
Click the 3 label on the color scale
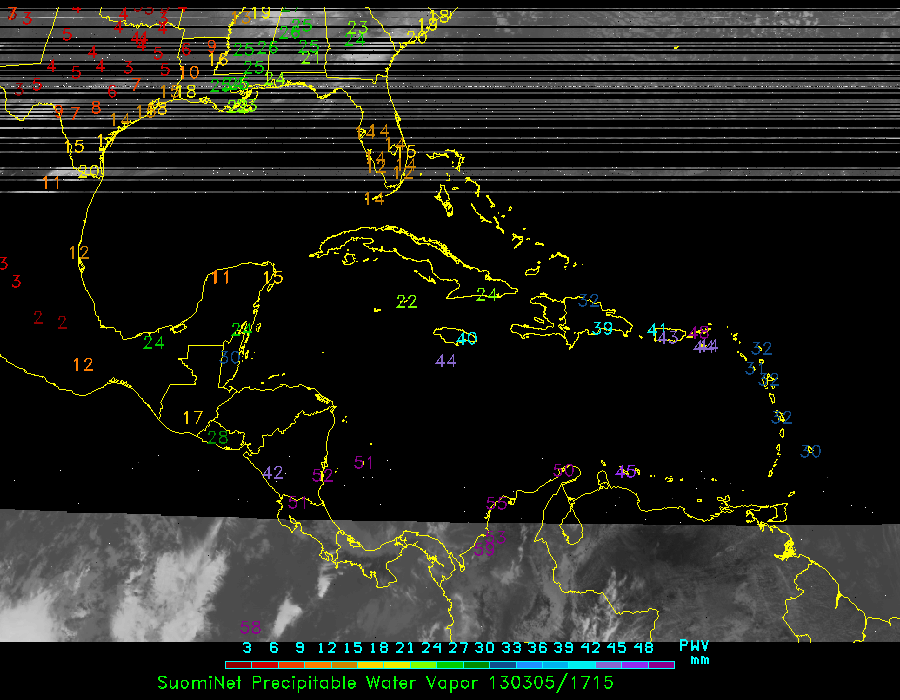(246, 647)
